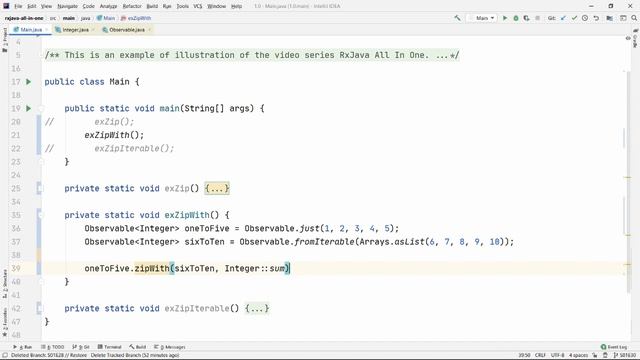Commit changes with the green checkmark
The image size is (640, 360).
[x=574, y=18]
